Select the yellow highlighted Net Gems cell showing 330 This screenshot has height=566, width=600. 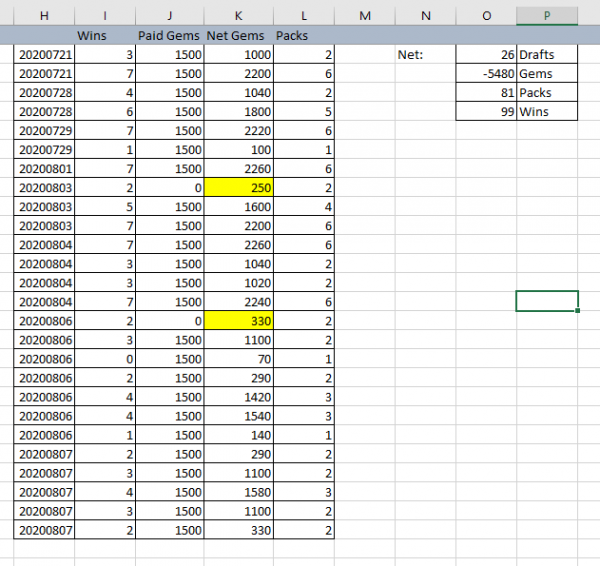[x=237, y=320]
